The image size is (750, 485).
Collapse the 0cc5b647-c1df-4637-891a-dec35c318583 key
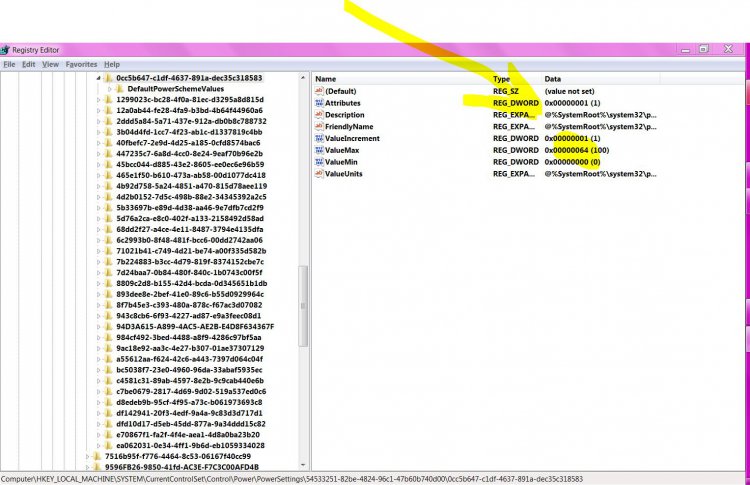(x=99, y=78)
